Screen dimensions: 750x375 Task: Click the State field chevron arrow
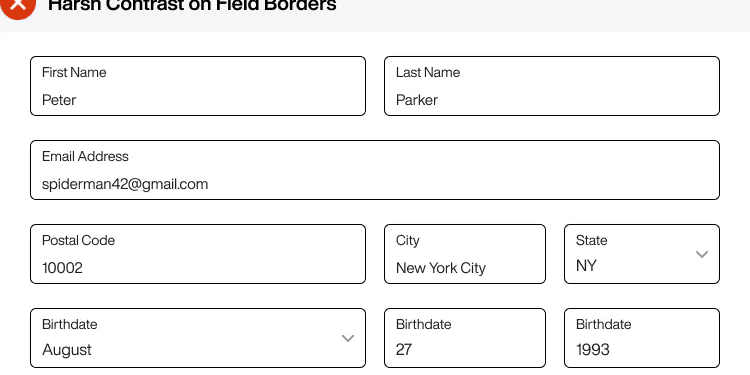click(702, 254)
